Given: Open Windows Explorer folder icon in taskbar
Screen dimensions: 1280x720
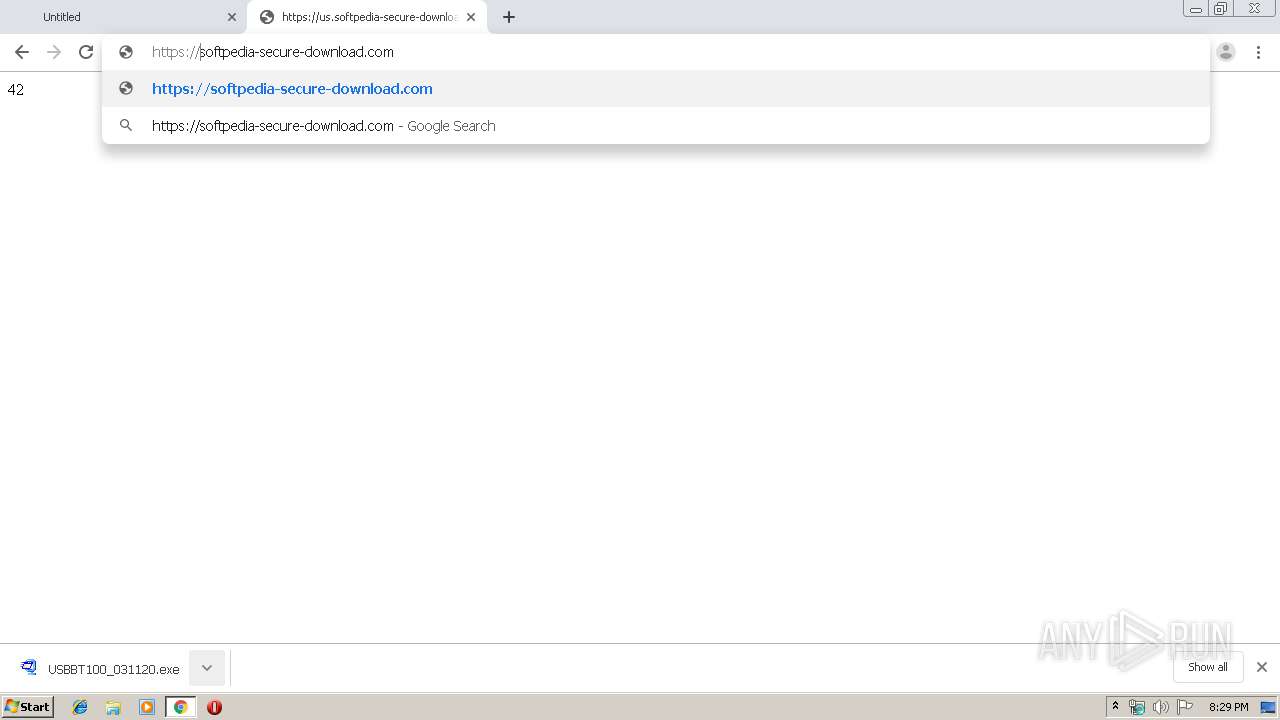Looking at the screenshot, I should 113,707.
